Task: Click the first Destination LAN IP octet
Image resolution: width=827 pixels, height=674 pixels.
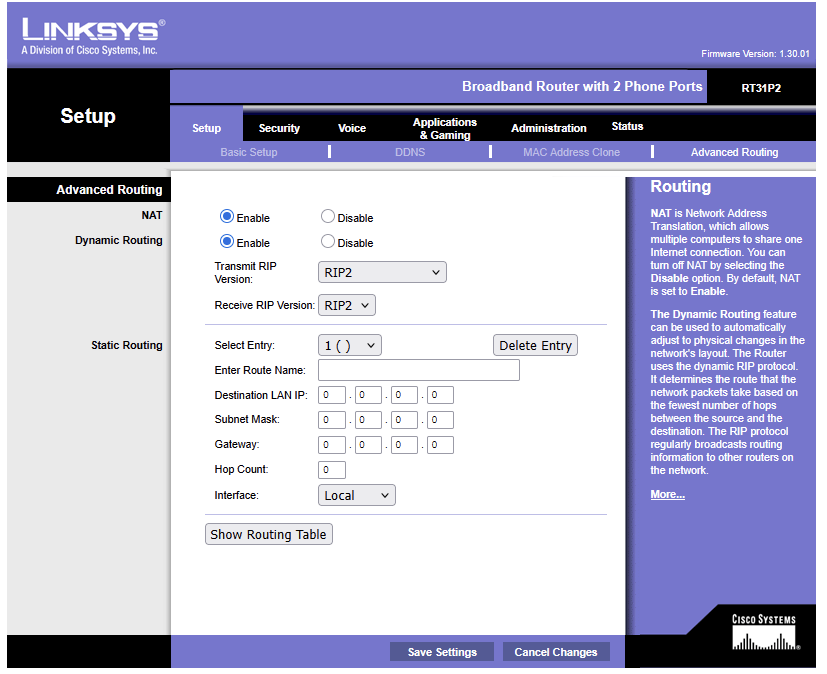Action: click(332, 395)
